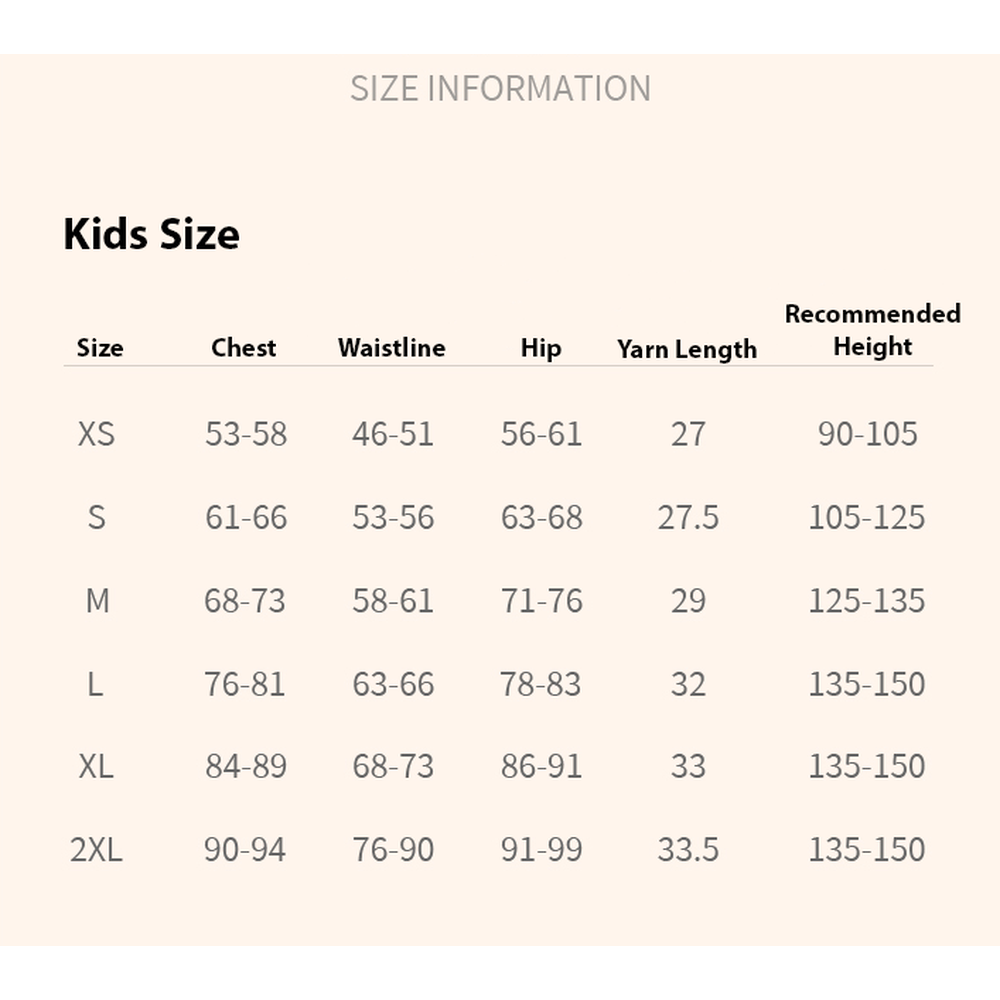The height and width of the screenshot is (1000, 1000).
Task: Click the Yarn Length column header
Action: pyautogui.click(x=687, y=349)
